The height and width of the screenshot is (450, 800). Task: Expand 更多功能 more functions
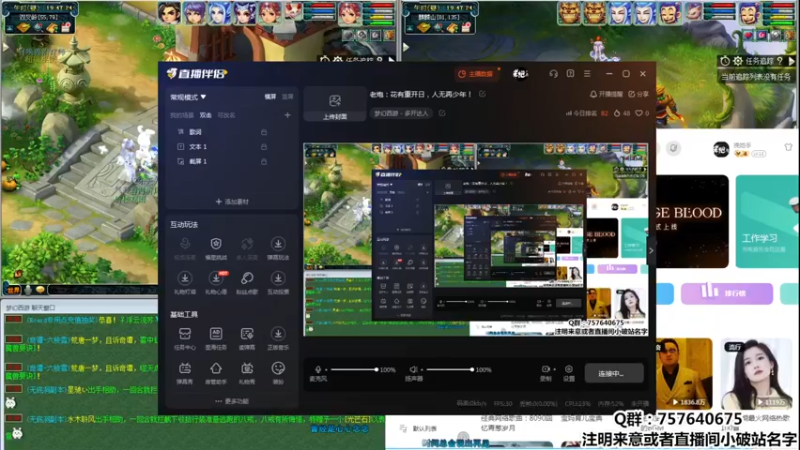(232, 402)
